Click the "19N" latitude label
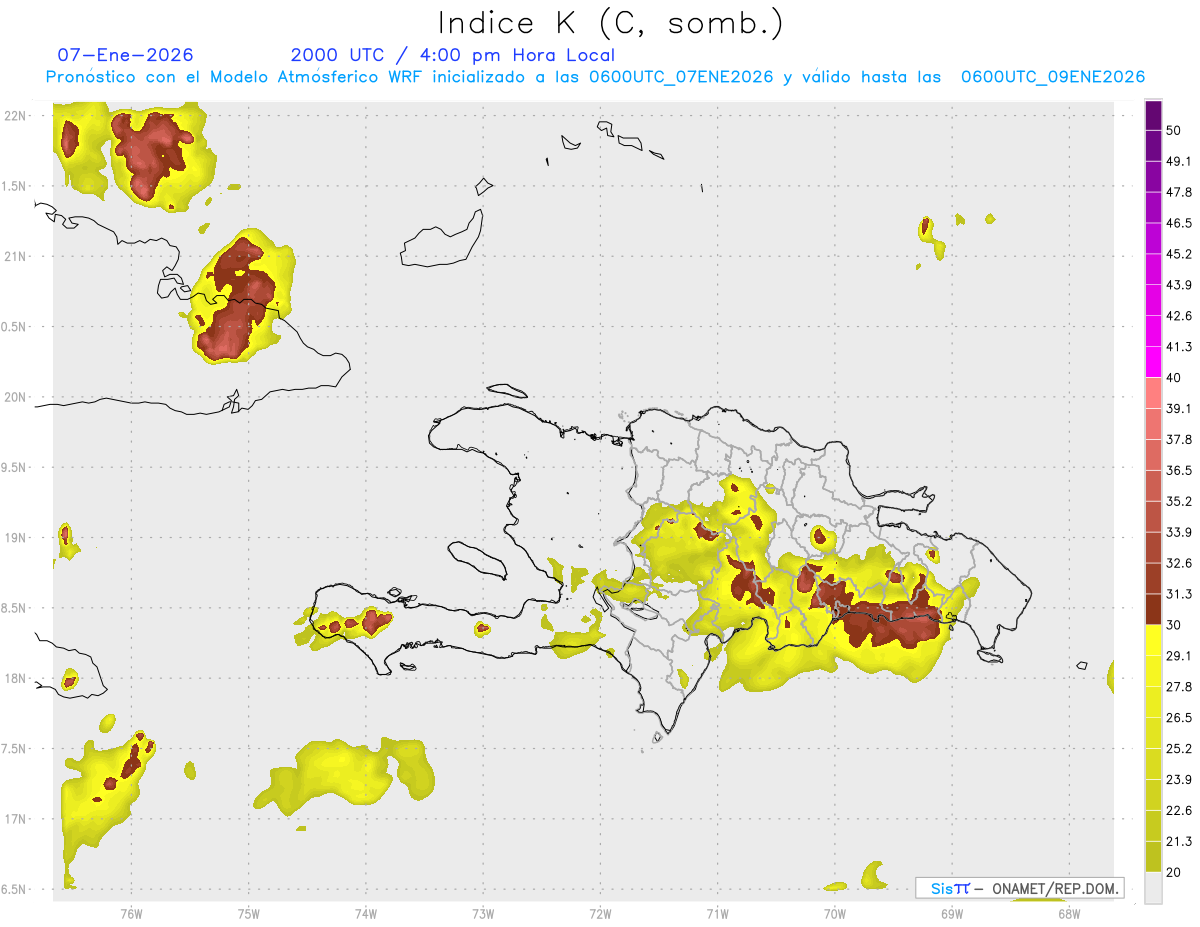Image resolution: width=1200 pixels, height=927 pixels. [x=16, y=538]
